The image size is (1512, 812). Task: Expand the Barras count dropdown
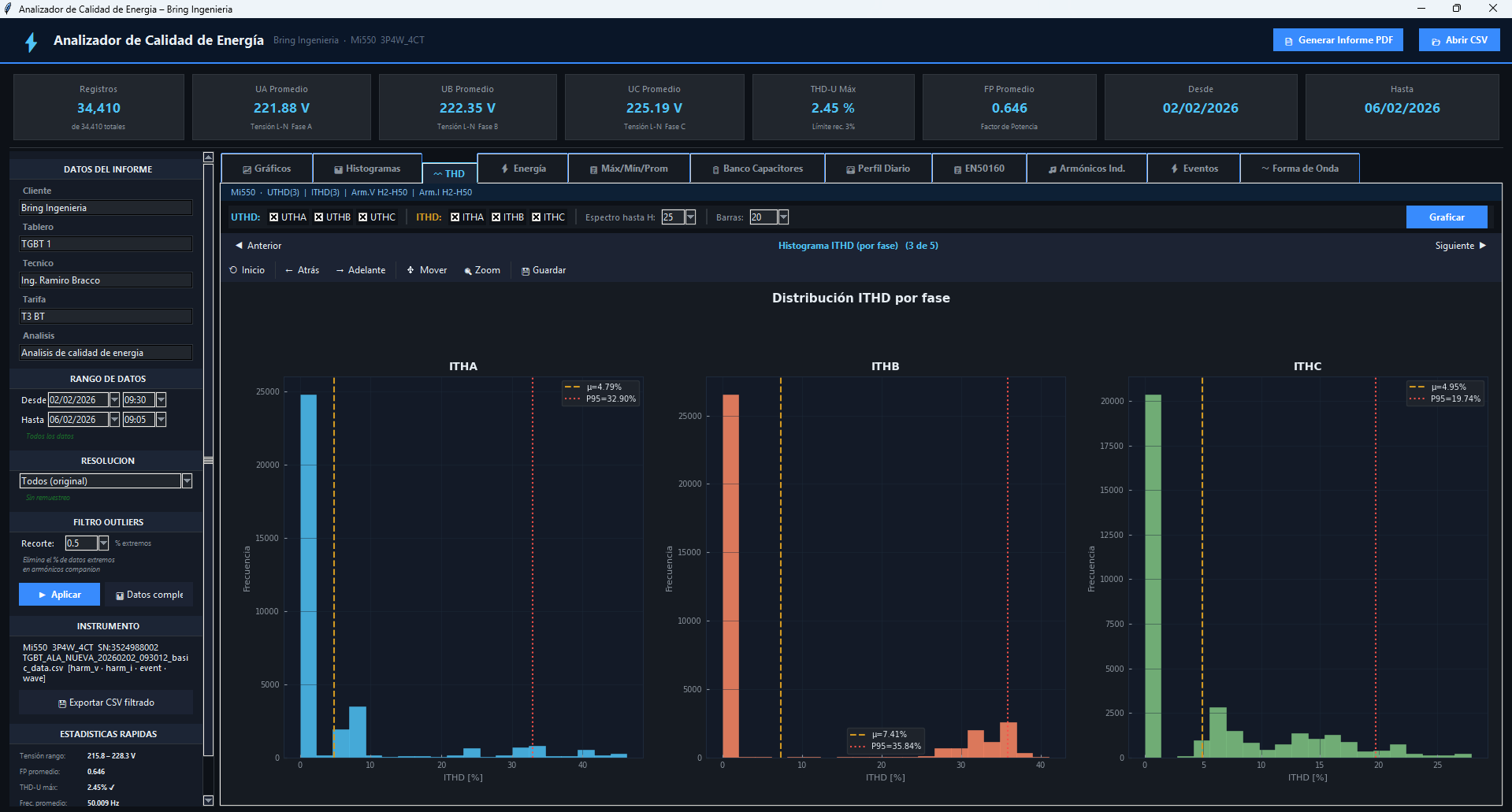783,217
